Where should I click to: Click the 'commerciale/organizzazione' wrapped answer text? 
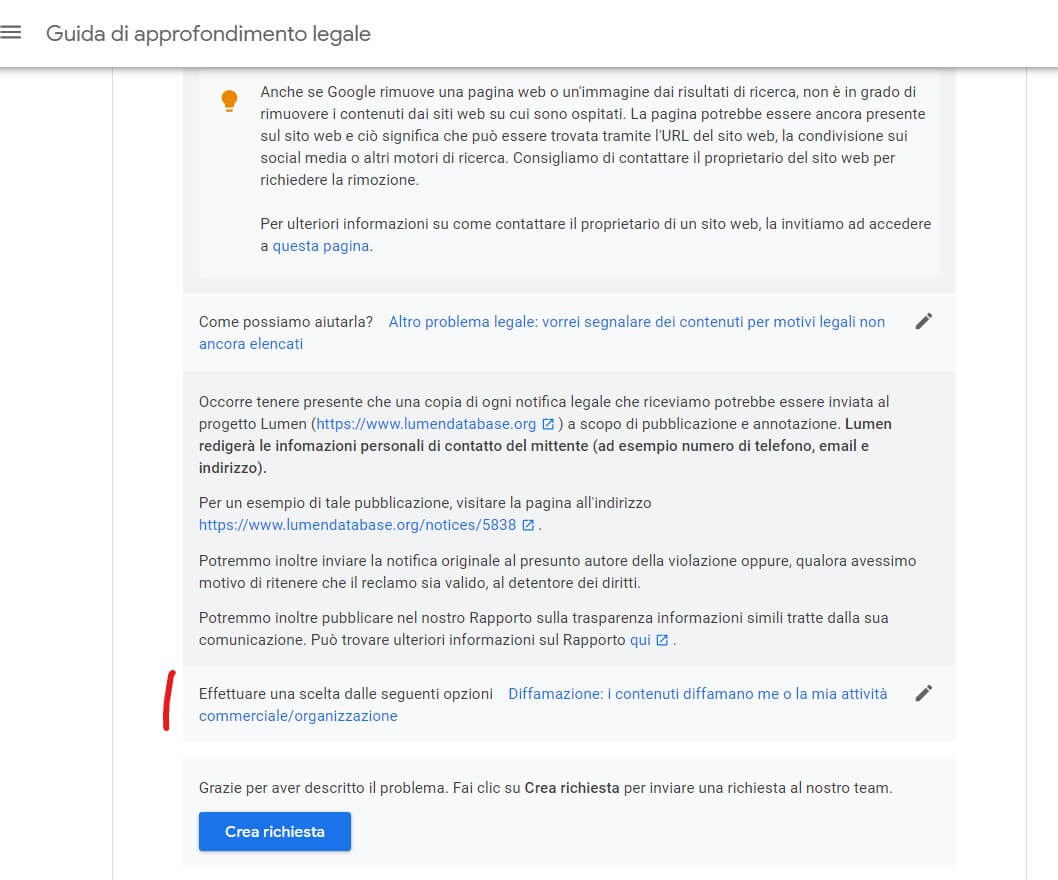(298, 716)
